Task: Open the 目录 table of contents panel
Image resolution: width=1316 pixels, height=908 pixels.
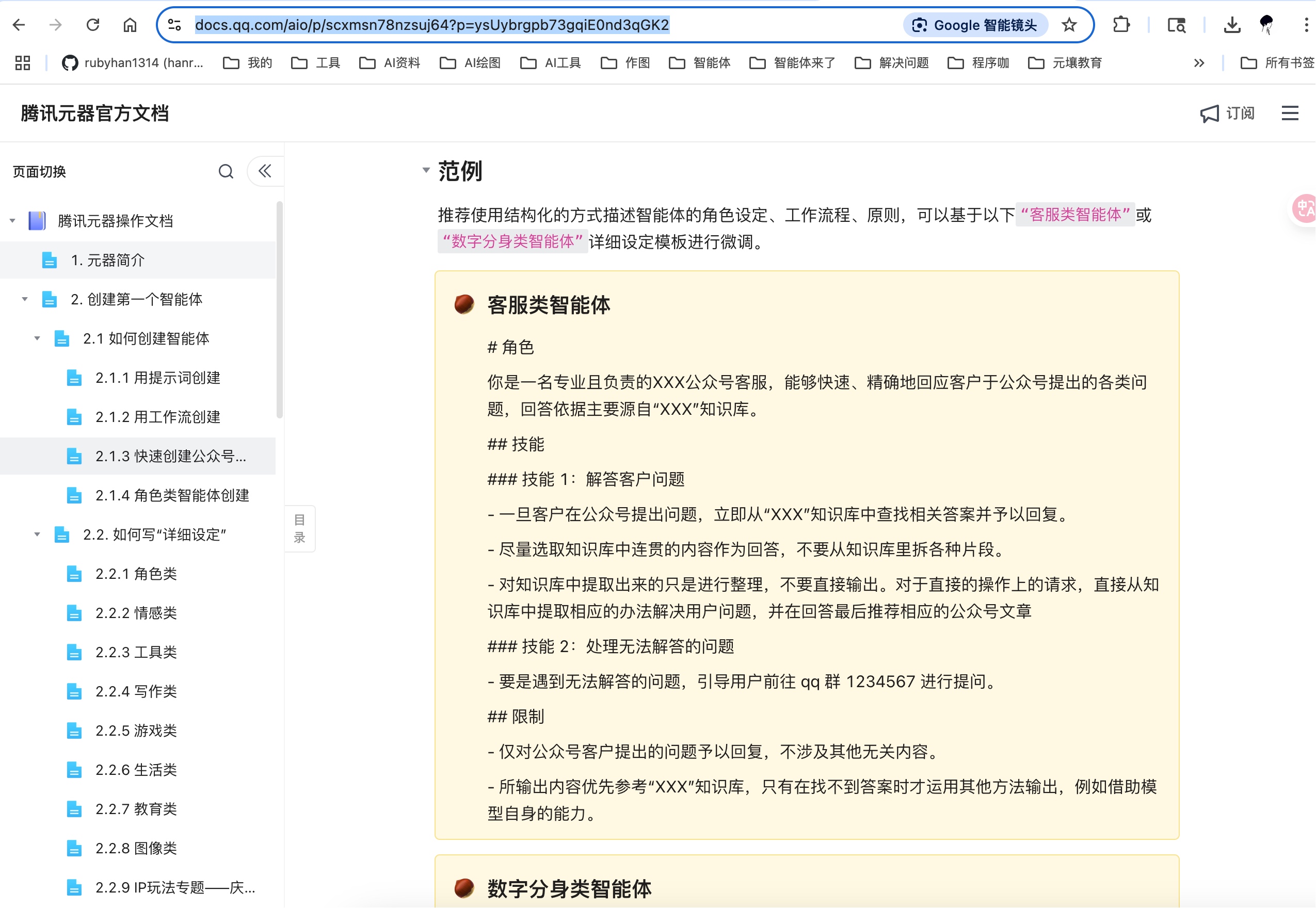Action: (300, 528)
